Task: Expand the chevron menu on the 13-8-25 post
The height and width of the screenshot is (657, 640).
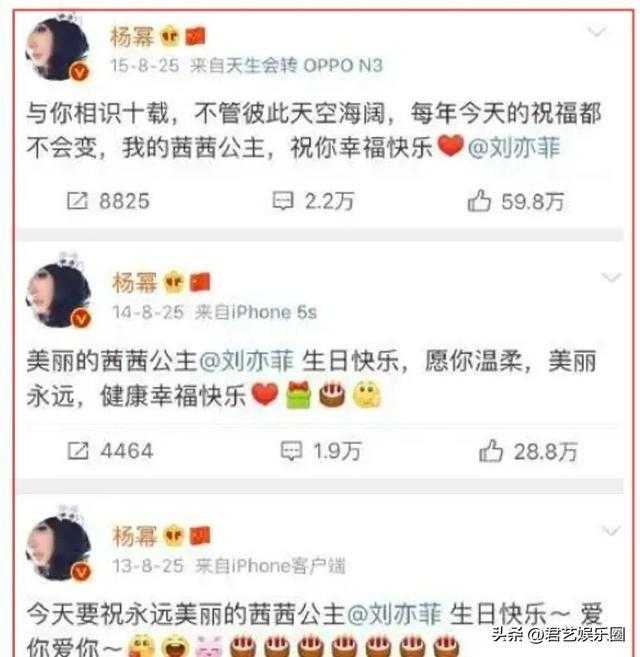Action: click(x=611, y=530)
